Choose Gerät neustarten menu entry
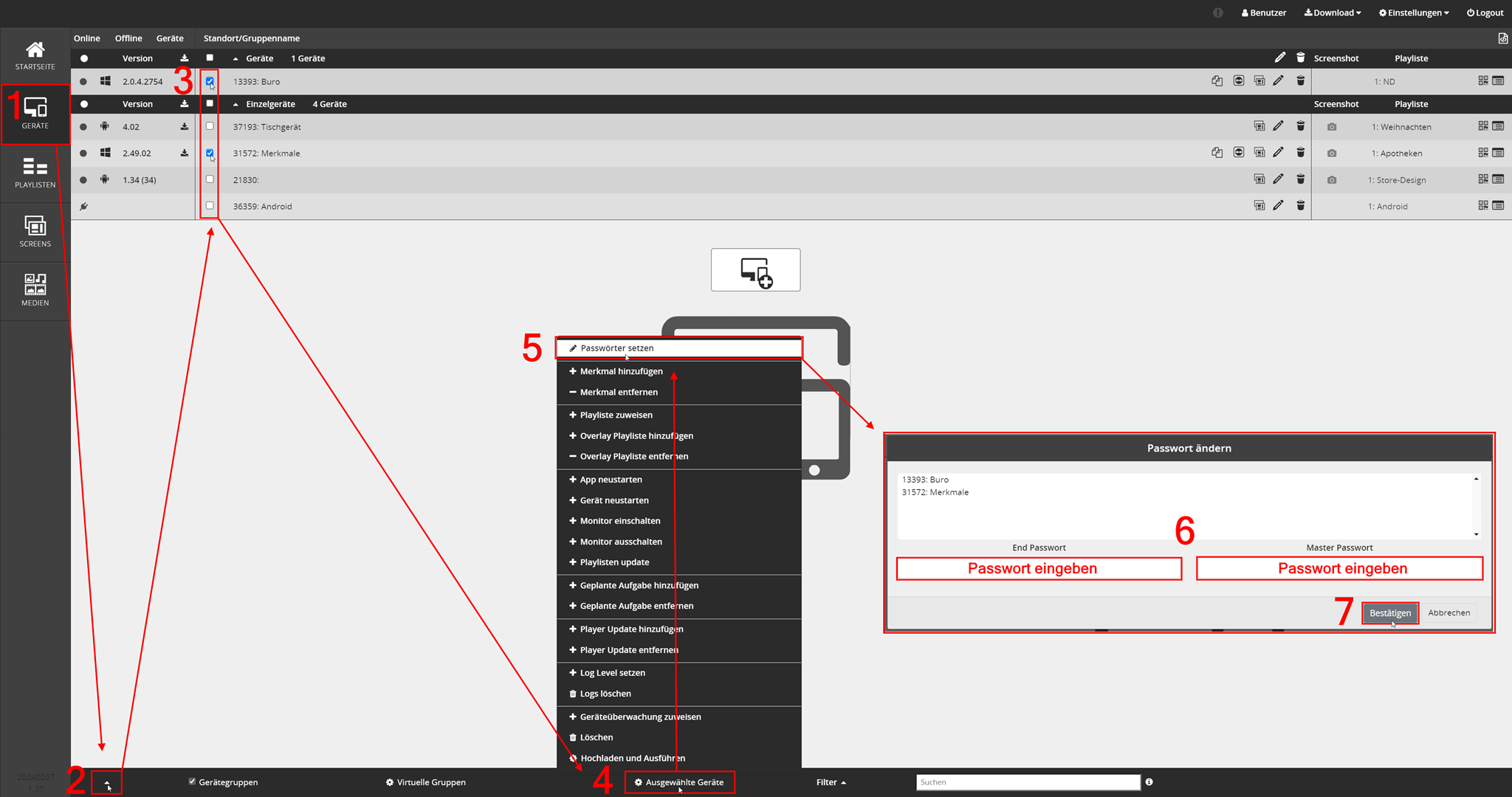Image resolution: width=1512 pixels, height=797 pixels. click(x=614, y=500)
